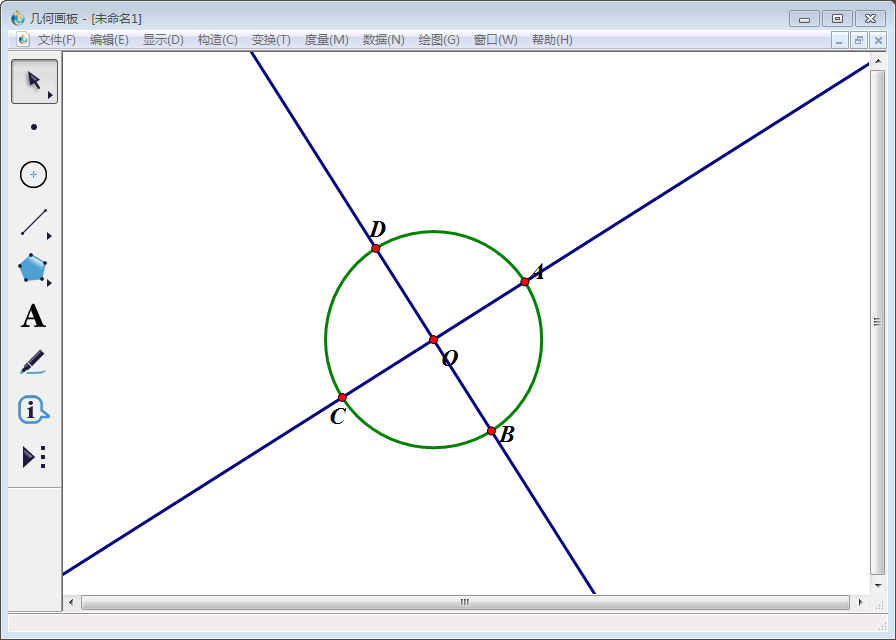Open the 帮助(H) menu
This screenshot has width=896, height=640.
pyautogui.click(x=552, y=40)
